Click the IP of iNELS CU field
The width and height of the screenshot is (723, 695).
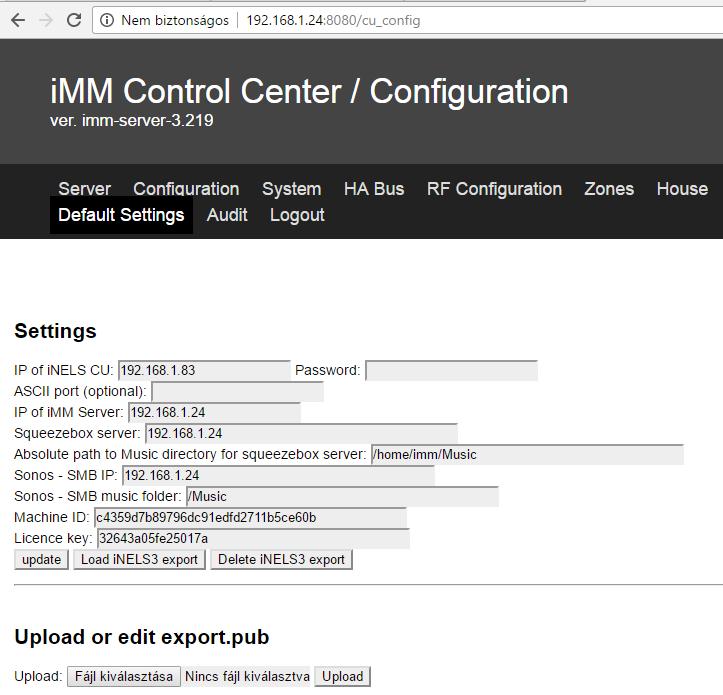[x=204, y=370]
